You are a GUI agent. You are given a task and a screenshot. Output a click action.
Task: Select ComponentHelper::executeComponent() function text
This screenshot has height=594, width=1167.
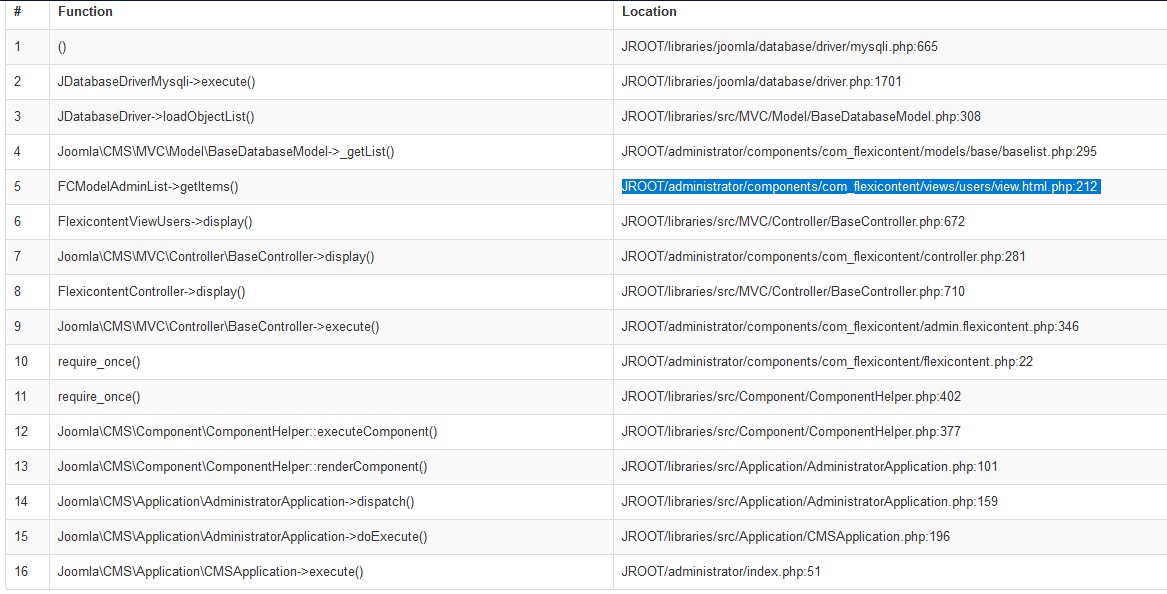247,432
